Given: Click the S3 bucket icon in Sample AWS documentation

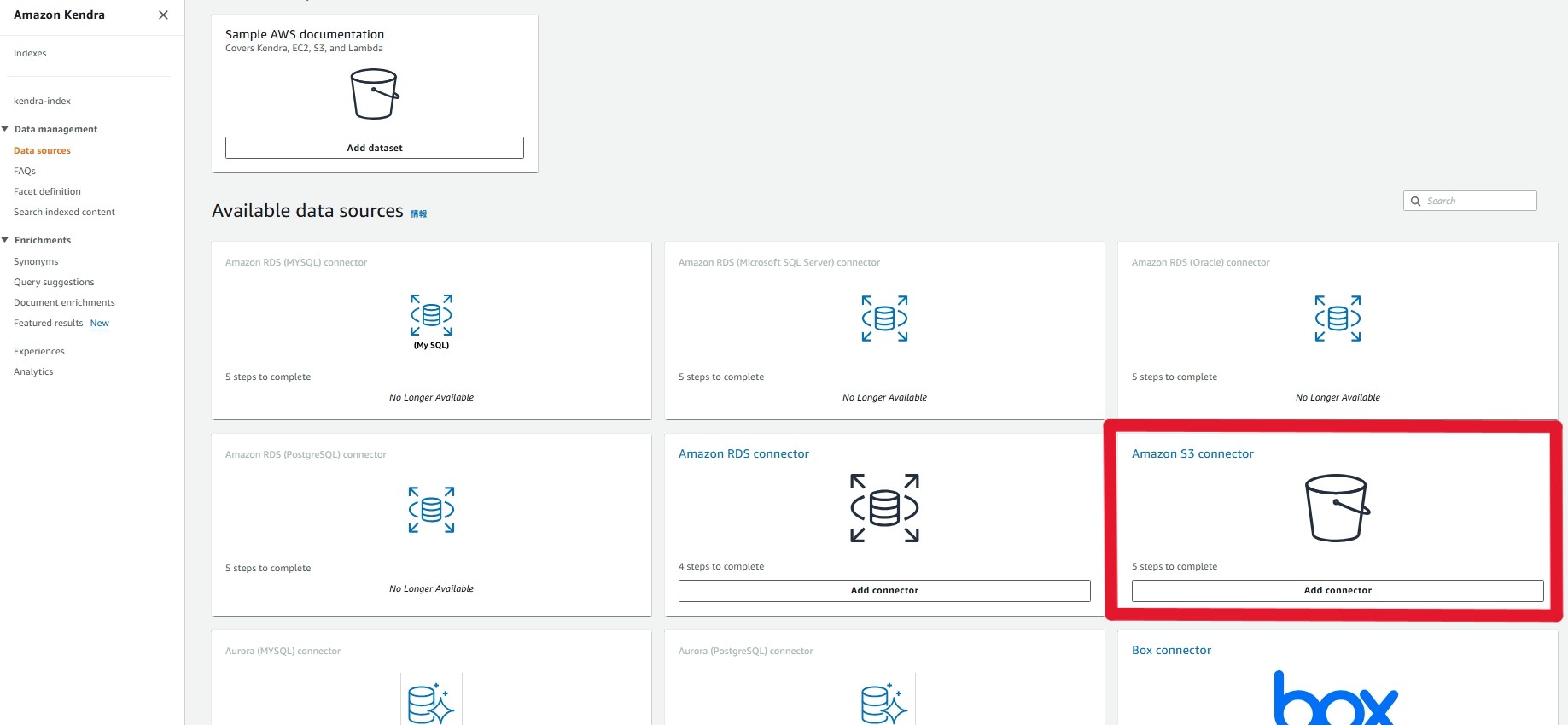Looking at the screenshot, I should [374, 94].
